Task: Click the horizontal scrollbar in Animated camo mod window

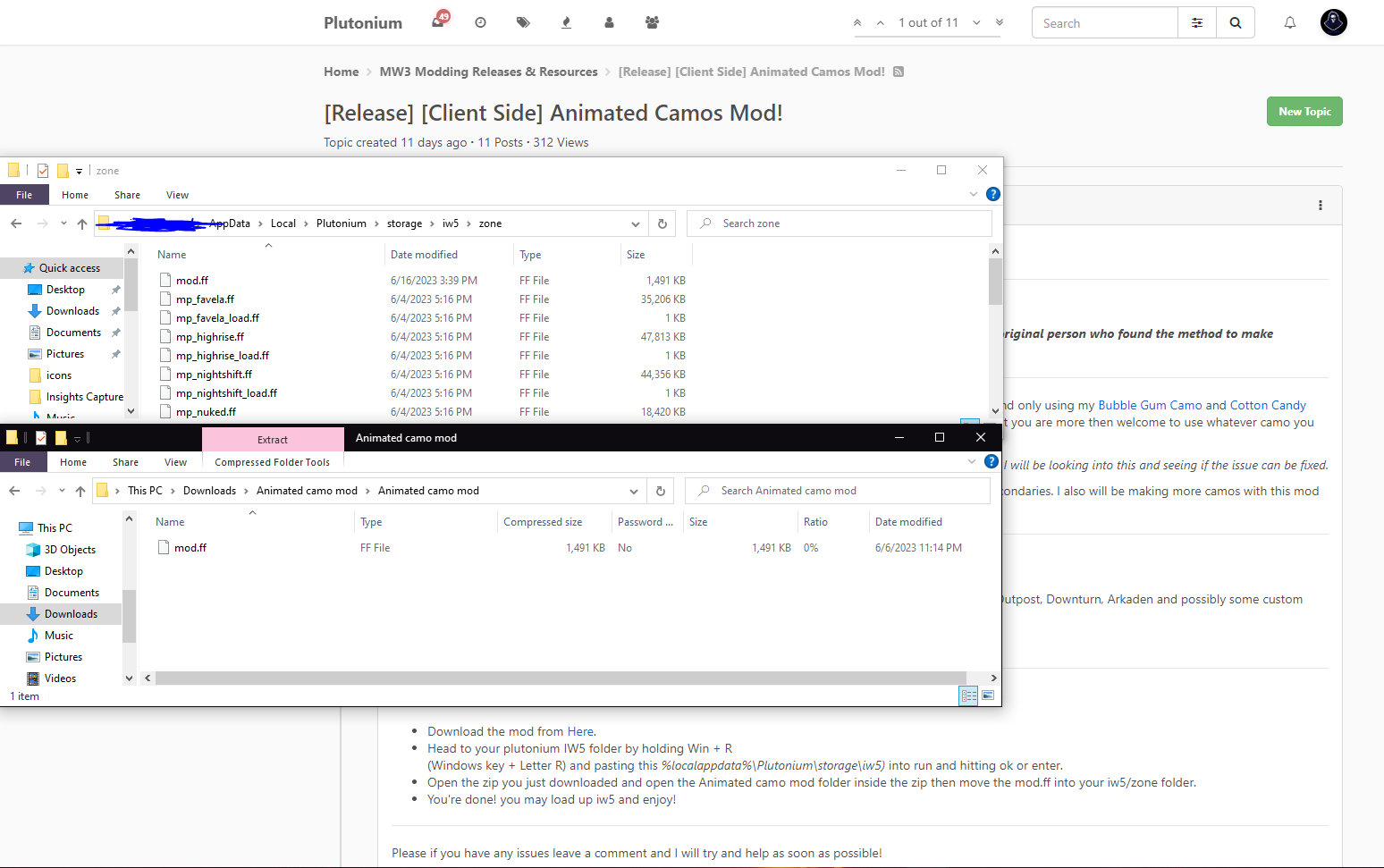Action: pyautogui.click(x=561, y=678)
